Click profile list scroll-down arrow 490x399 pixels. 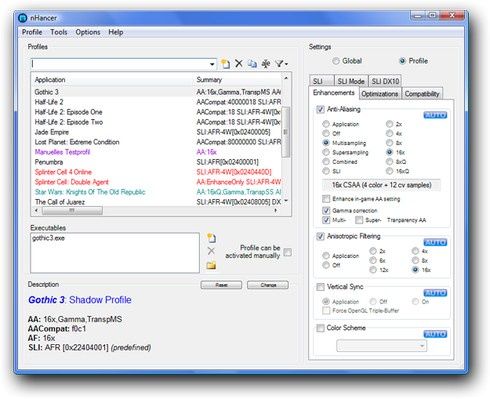286,201
